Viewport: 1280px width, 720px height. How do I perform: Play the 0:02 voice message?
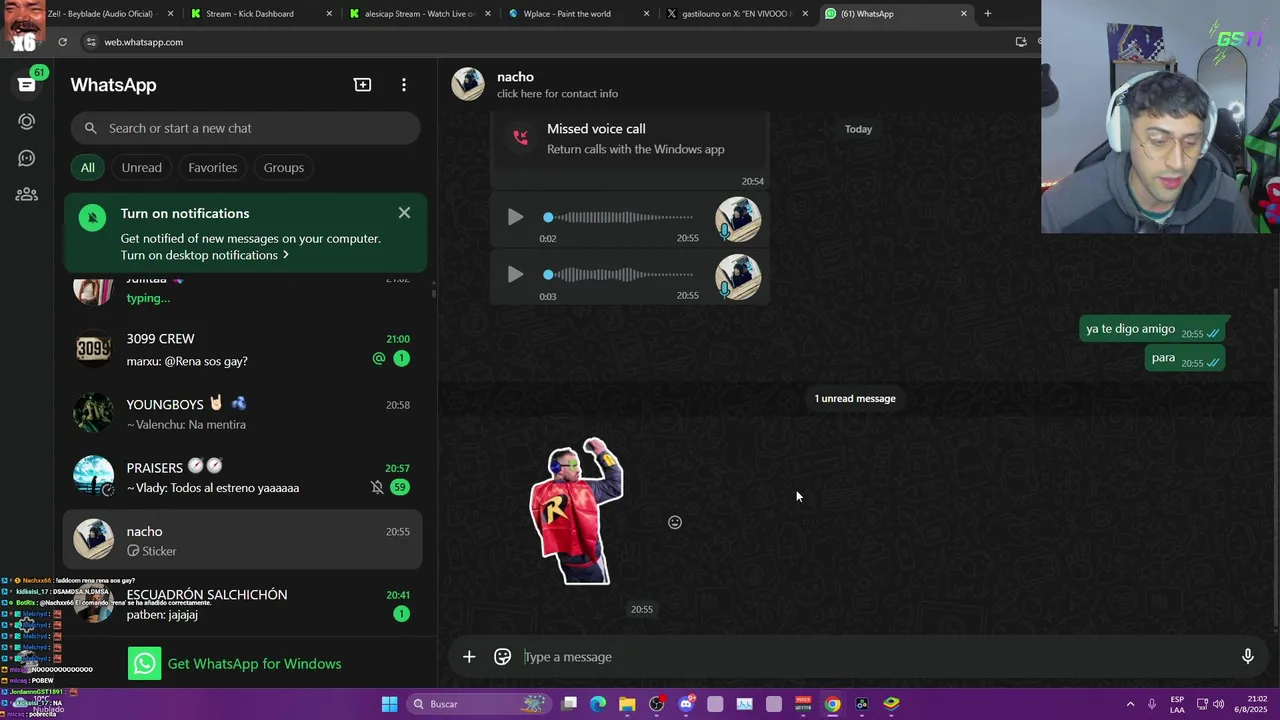click(x=515, y=217)
